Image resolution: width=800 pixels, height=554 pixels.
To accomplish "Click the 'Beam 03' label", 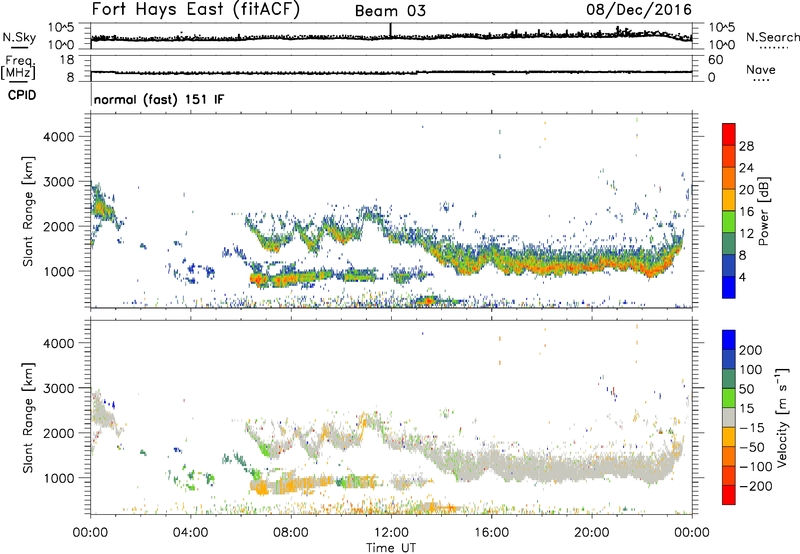I will click(390, 11).
